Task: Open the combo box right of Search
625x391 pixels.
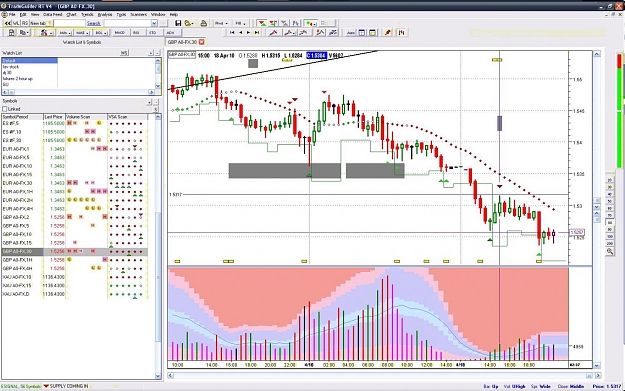Action: 154,23
